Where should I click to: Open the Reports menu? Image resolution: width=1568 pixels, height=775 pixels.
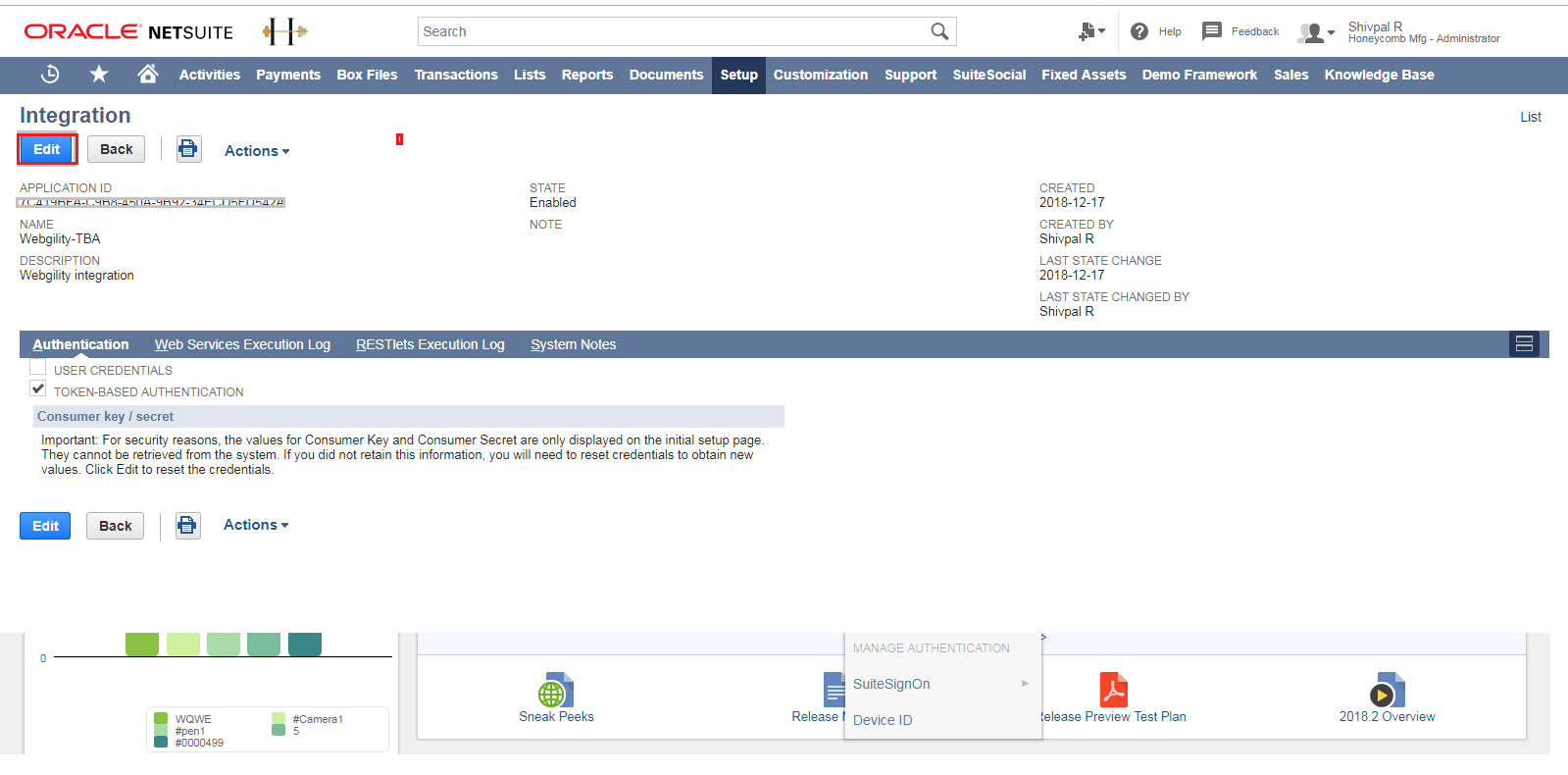[x=587, y=75]
